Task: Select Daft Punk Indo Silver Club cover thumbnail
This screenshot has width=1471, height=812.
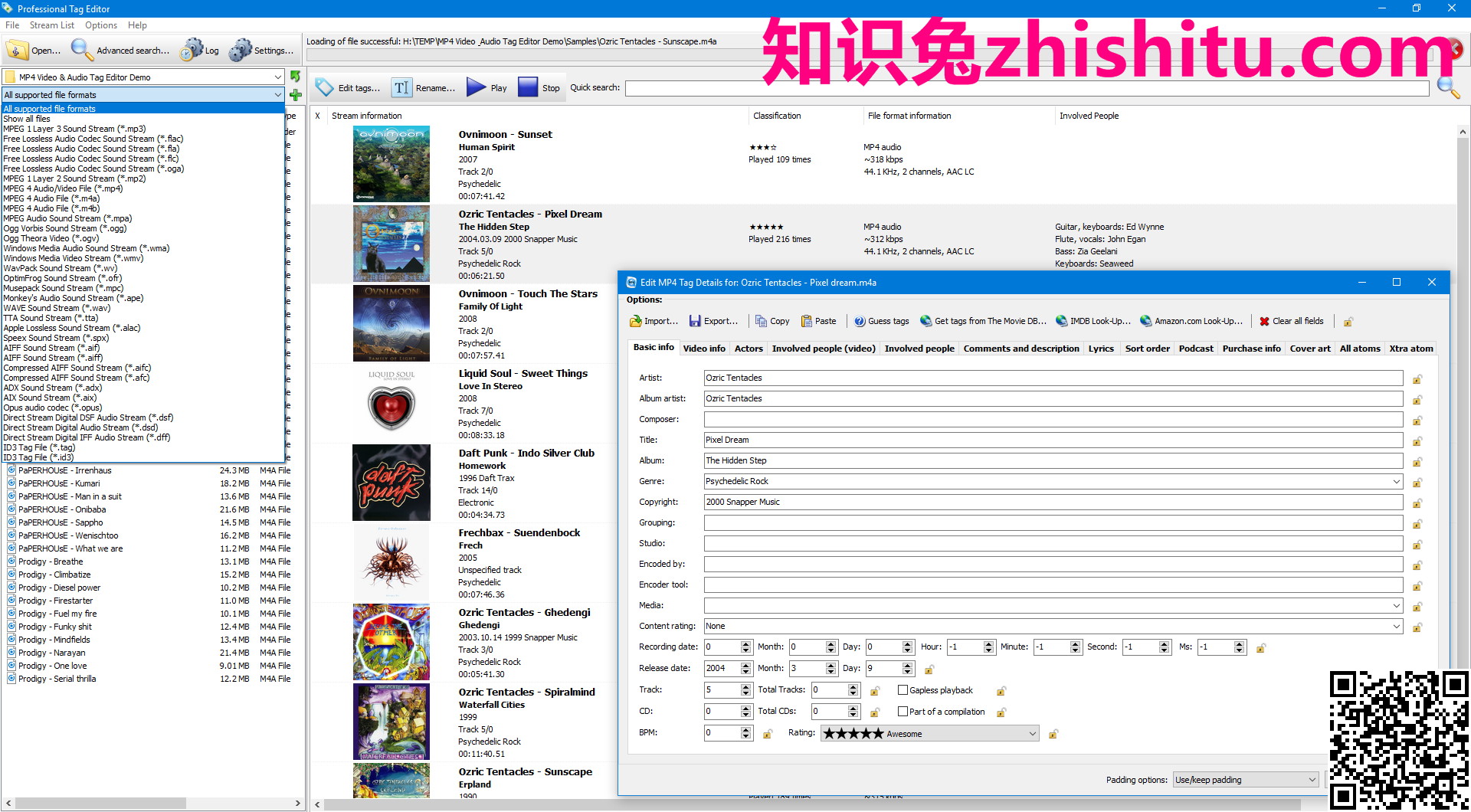Action: coord(391,483)
